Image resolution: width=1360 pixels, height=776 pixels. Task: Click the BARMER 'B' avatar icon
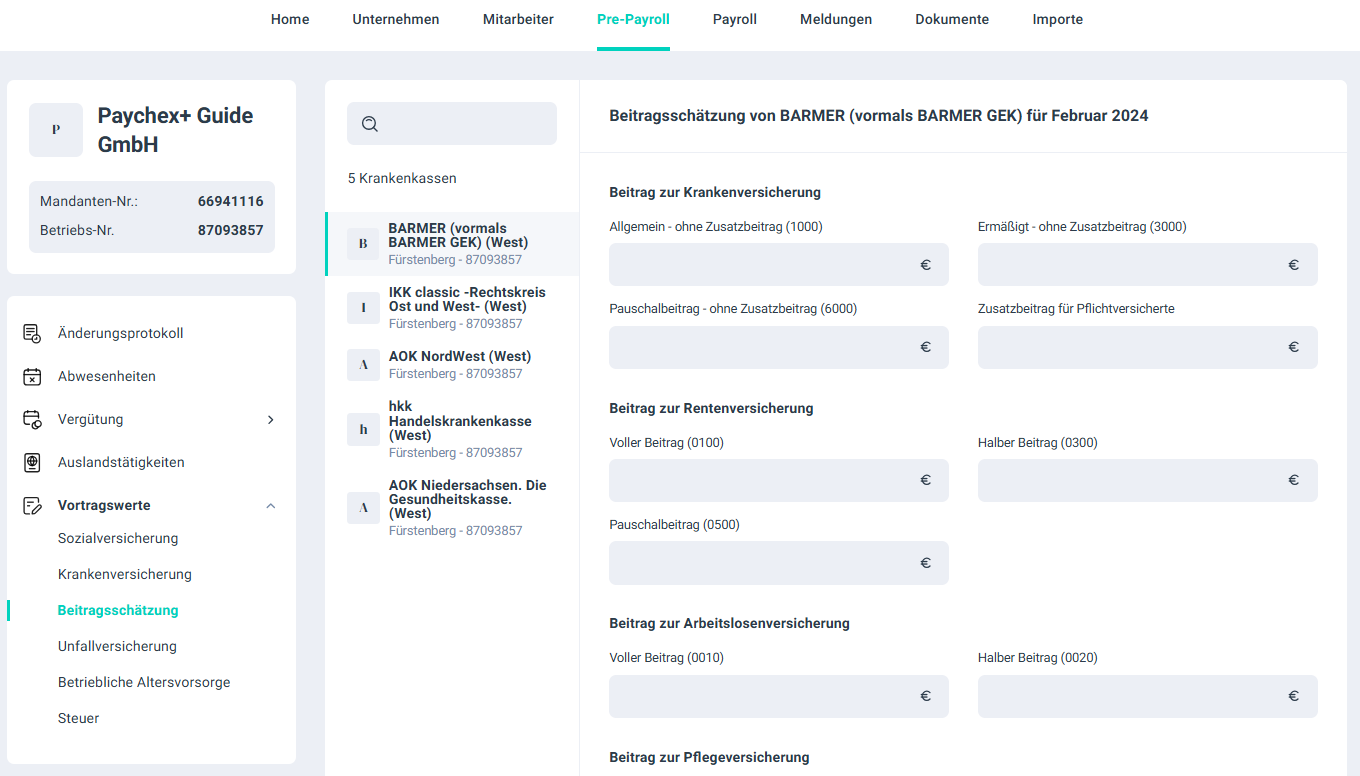pos(363,244)
